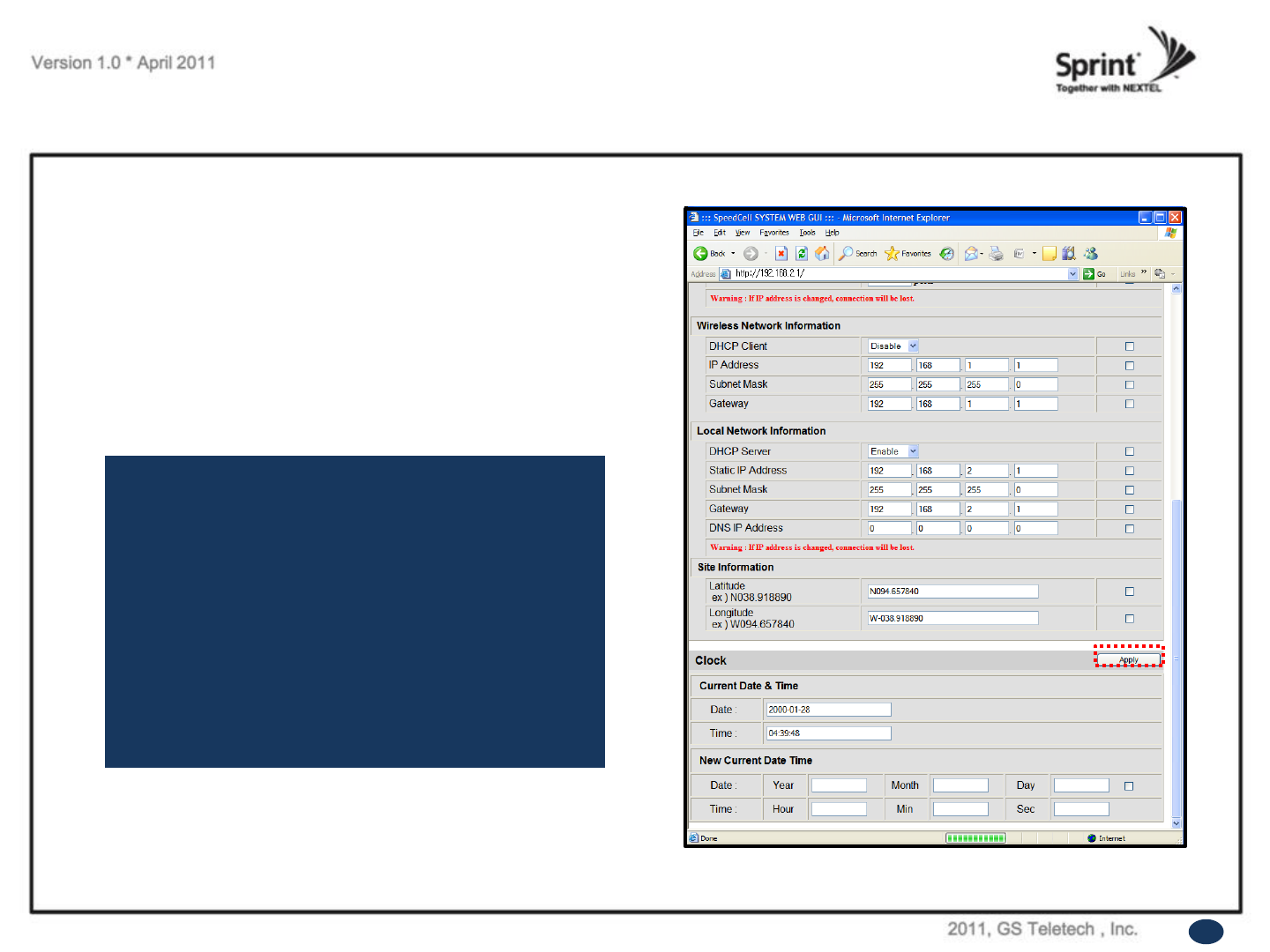Click the Min input field

click(x=960, y=809)
